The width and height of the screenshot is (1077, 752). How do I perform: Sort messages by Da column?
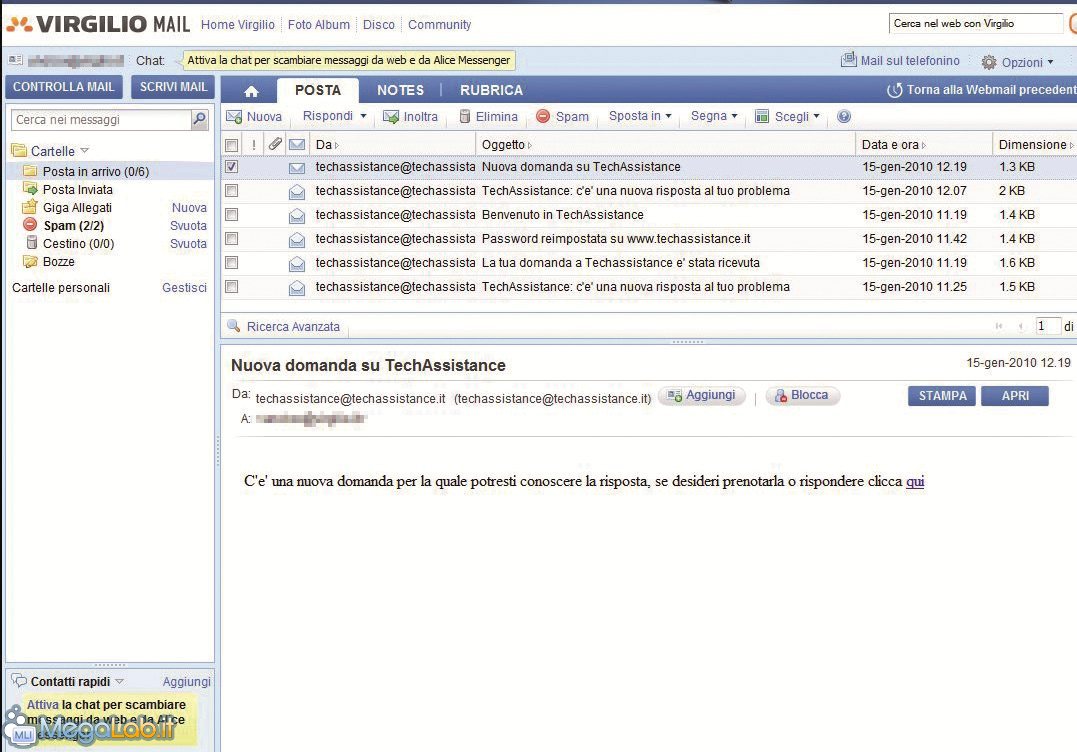click(327, 145)
